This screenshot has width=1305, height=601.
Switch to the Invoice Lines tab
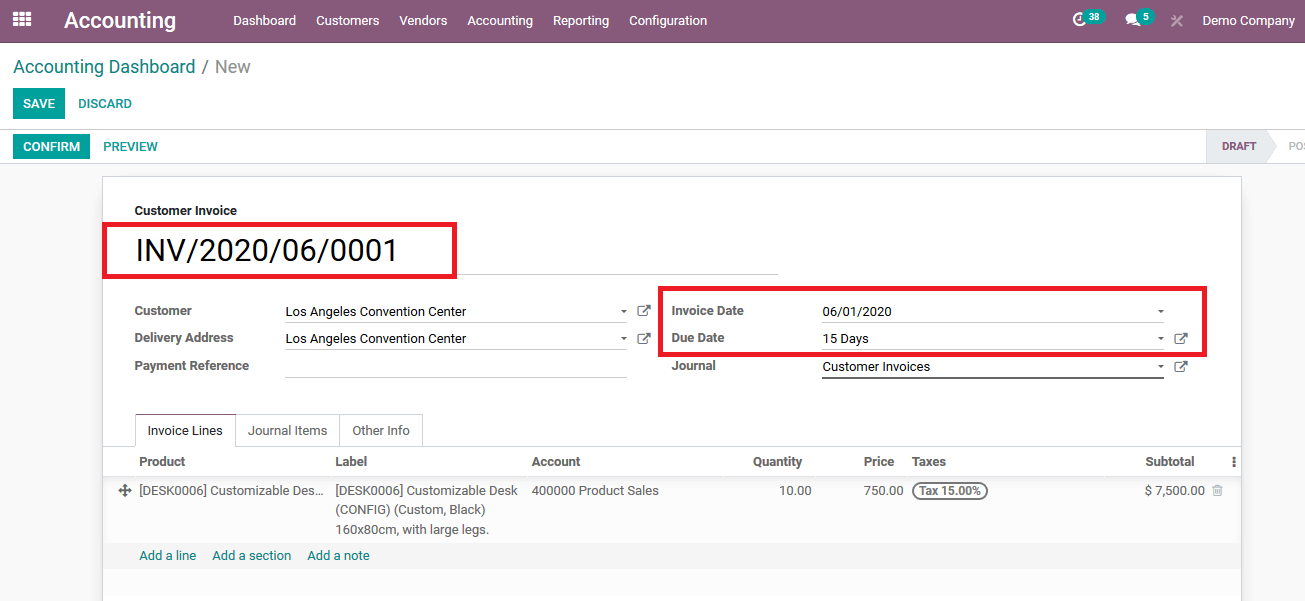coord(185,430)
